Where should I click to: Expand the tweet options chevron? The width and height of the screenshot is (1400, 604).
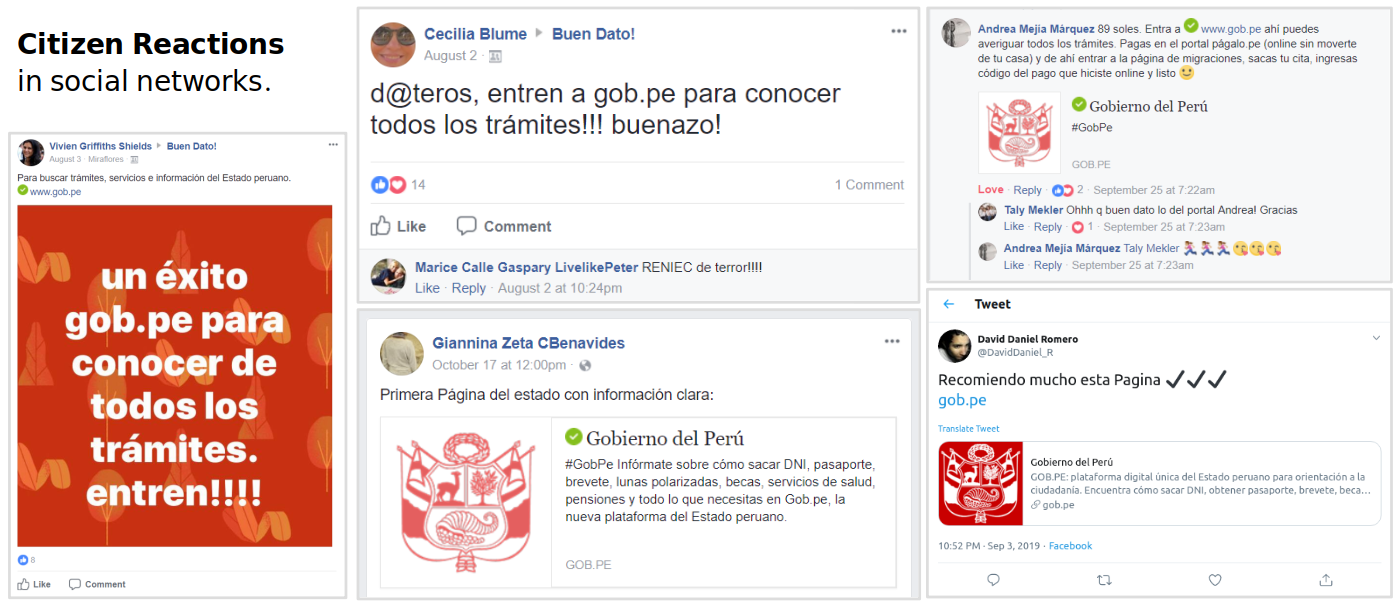click(1376, 338)
